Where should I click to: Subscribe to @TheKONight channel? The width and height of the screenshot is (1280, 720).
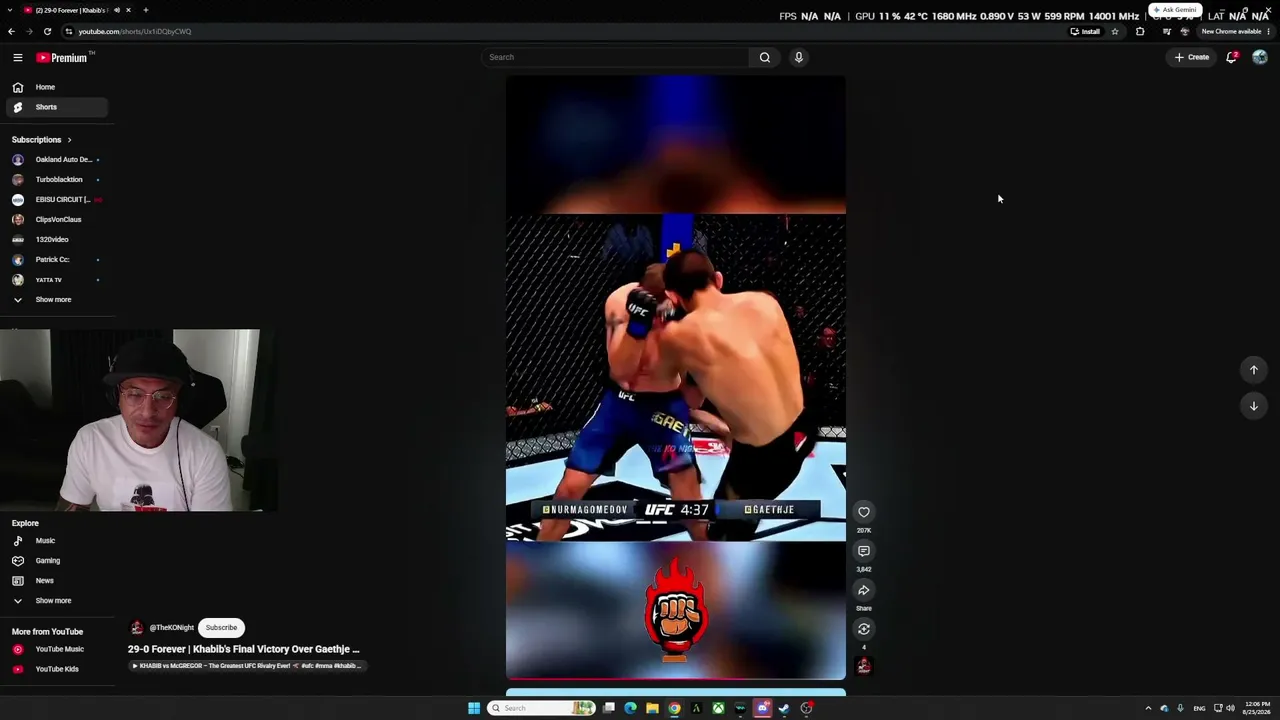point(221,628)
